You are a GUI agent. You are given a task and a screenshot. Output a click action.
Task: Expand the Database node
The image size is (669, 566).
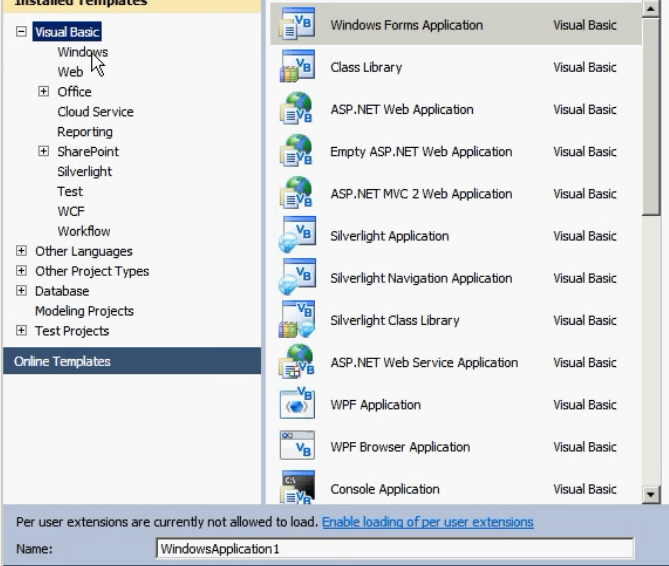21,290
